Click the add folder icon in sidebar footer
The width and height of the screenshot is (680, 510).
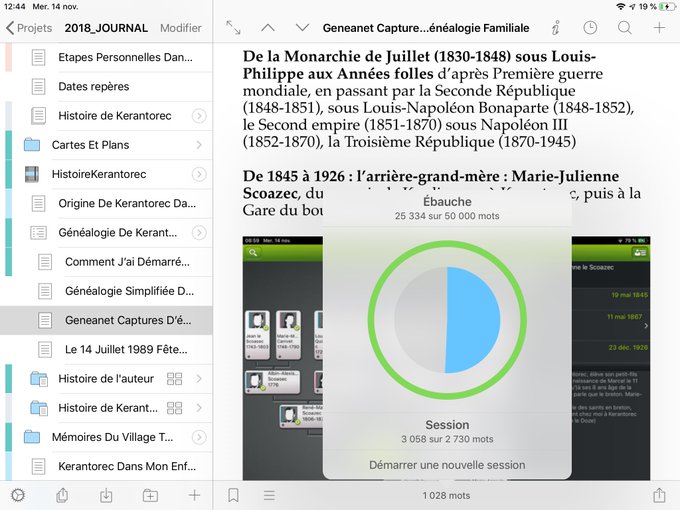point(150,495)
